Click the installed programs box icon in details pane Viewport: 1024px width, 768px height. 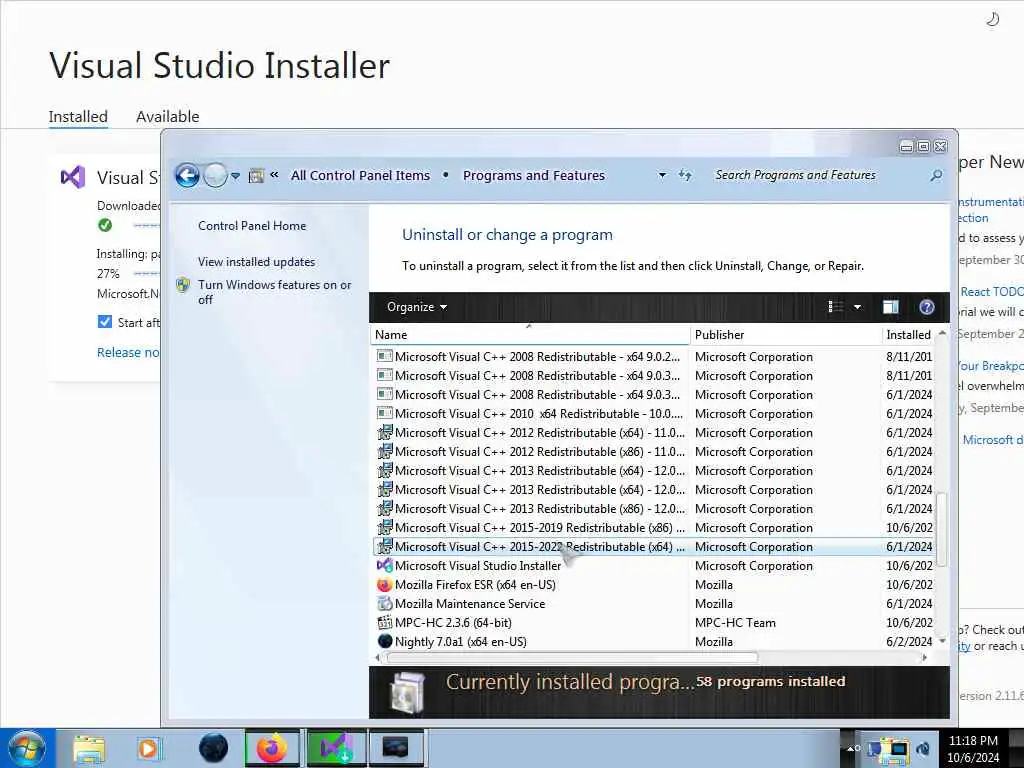point(407,692)
